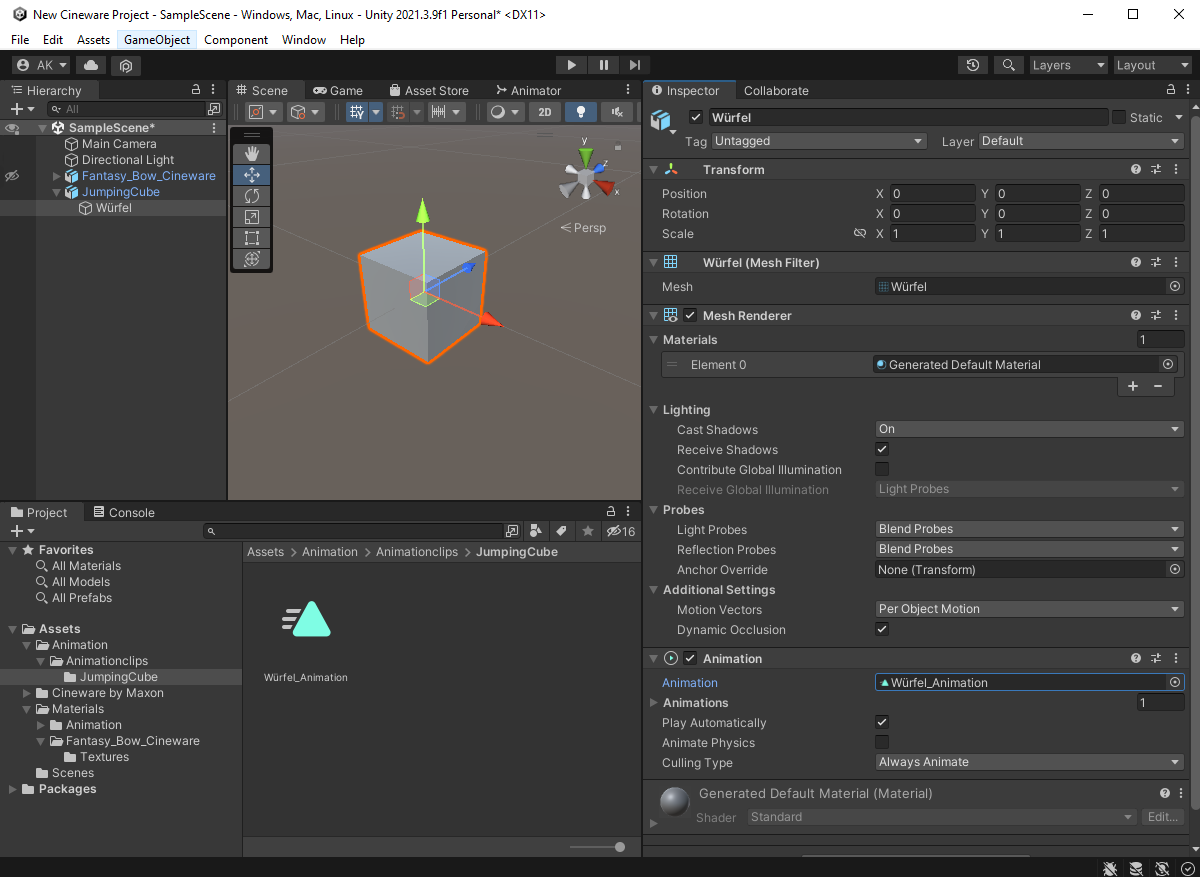Image resolution: width=1200 pixels, height=877 pixels.
Task: Open the Unity cloud services icon
Action: [x=91, y=65]
